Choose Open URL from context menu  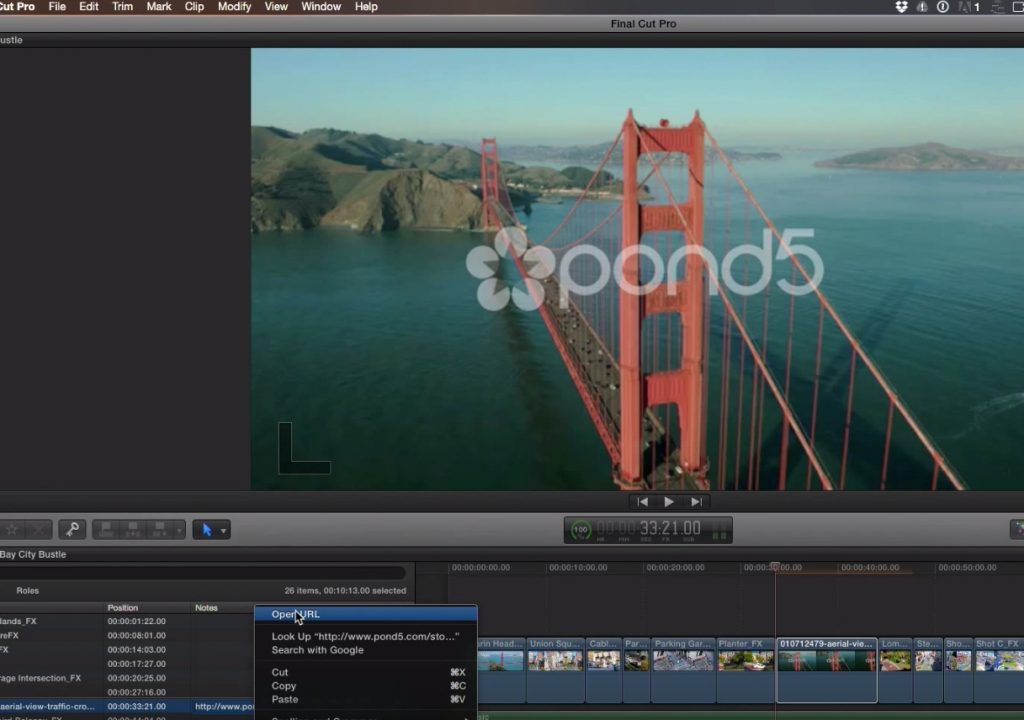[x=366, y=614]
